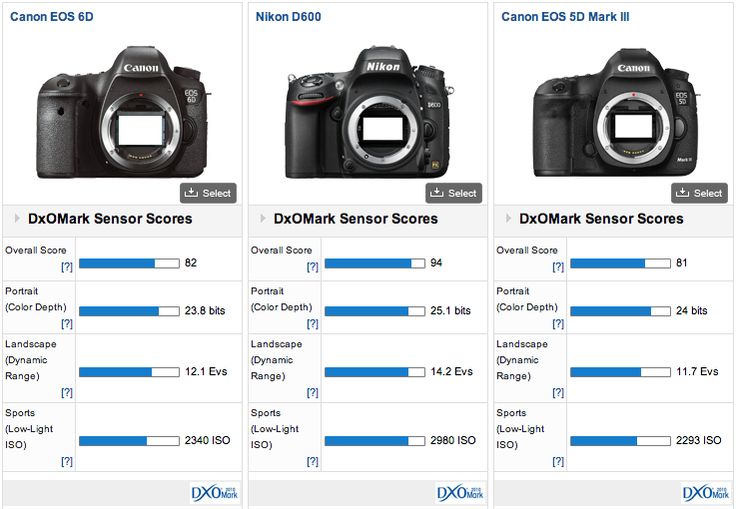
Task: Select the 2340 ISO value
Action: point(207,440)
